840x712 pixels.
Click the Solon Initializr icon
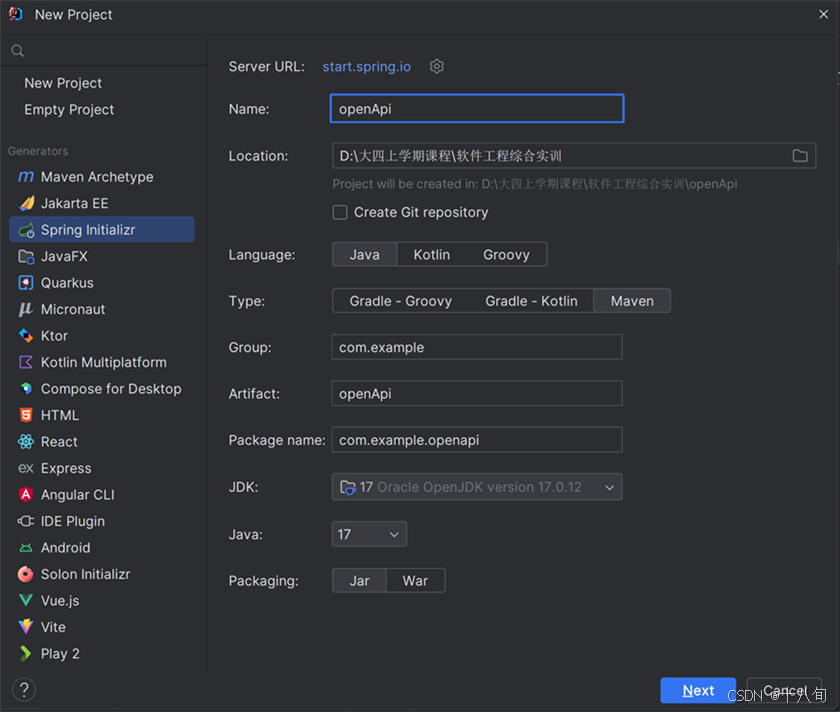coord(26,574)
